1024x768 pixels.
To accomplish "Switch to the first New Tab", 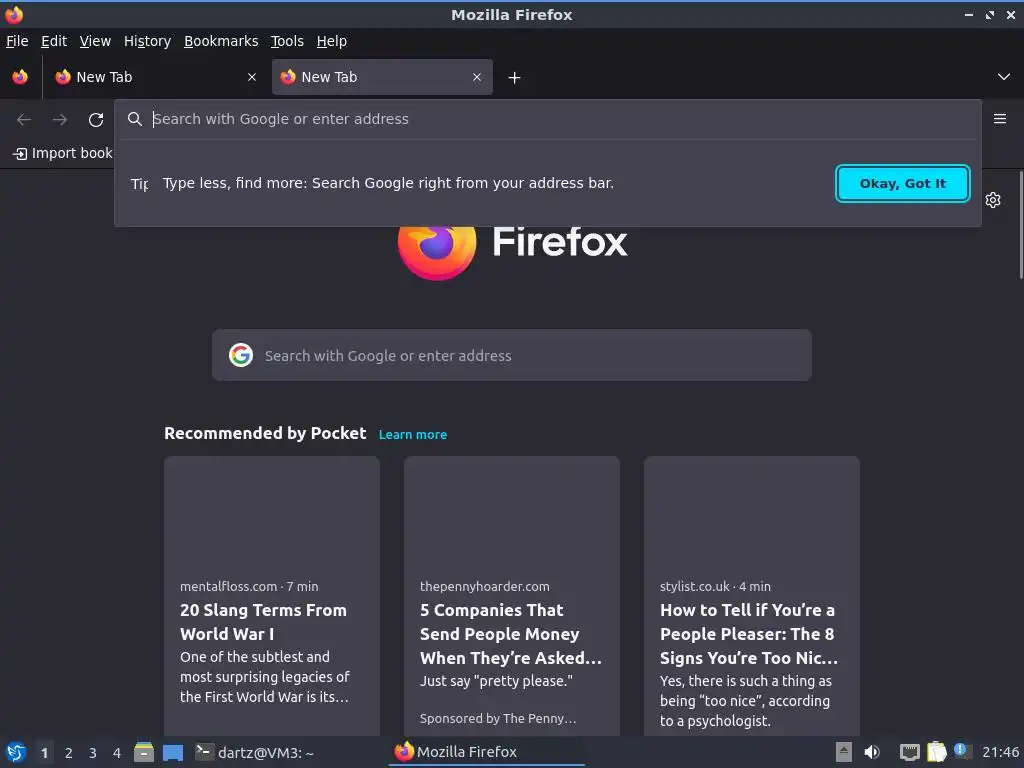I will coord(155,77).
